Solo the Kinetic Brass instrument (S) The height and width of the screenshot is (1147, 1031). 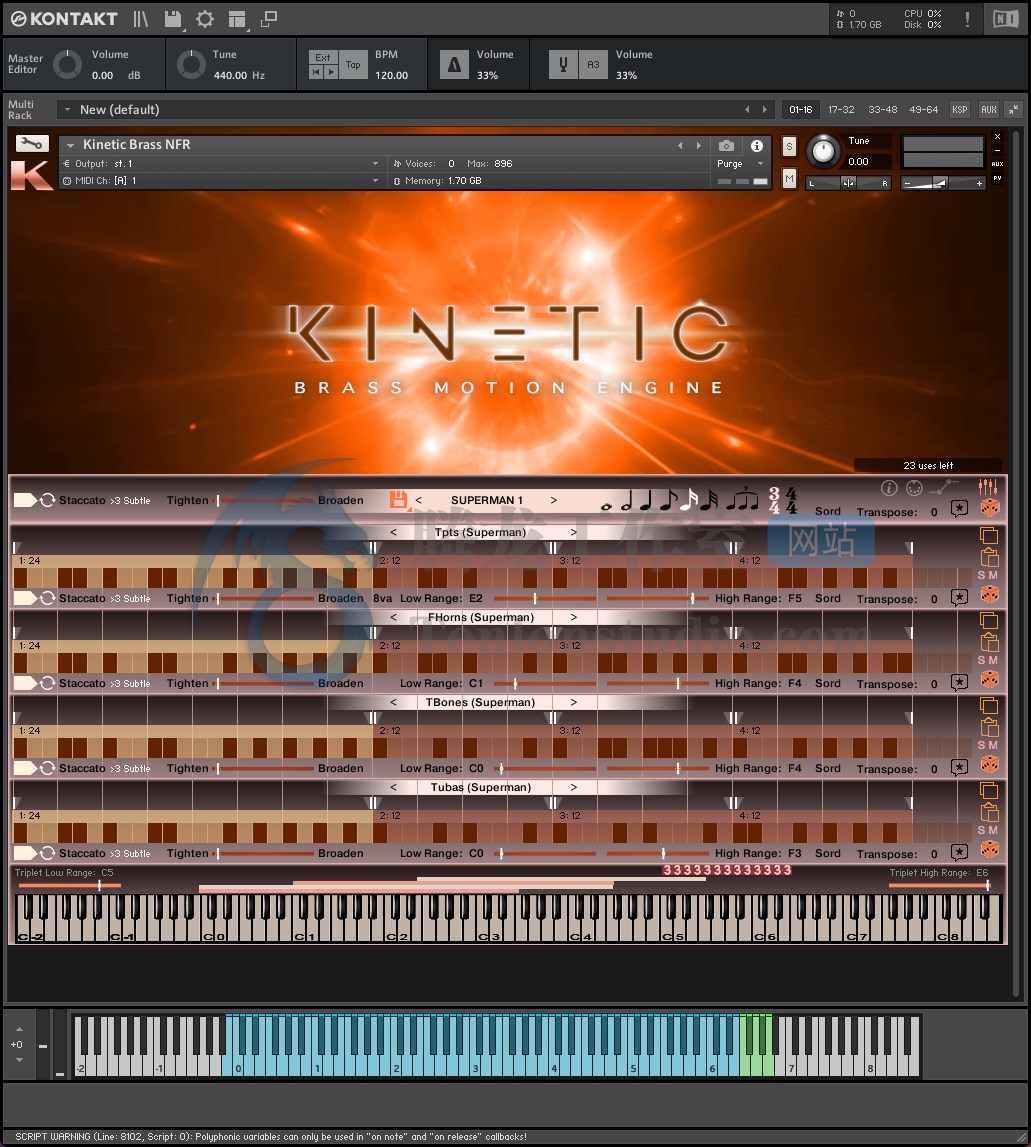[x=789, y=146]
